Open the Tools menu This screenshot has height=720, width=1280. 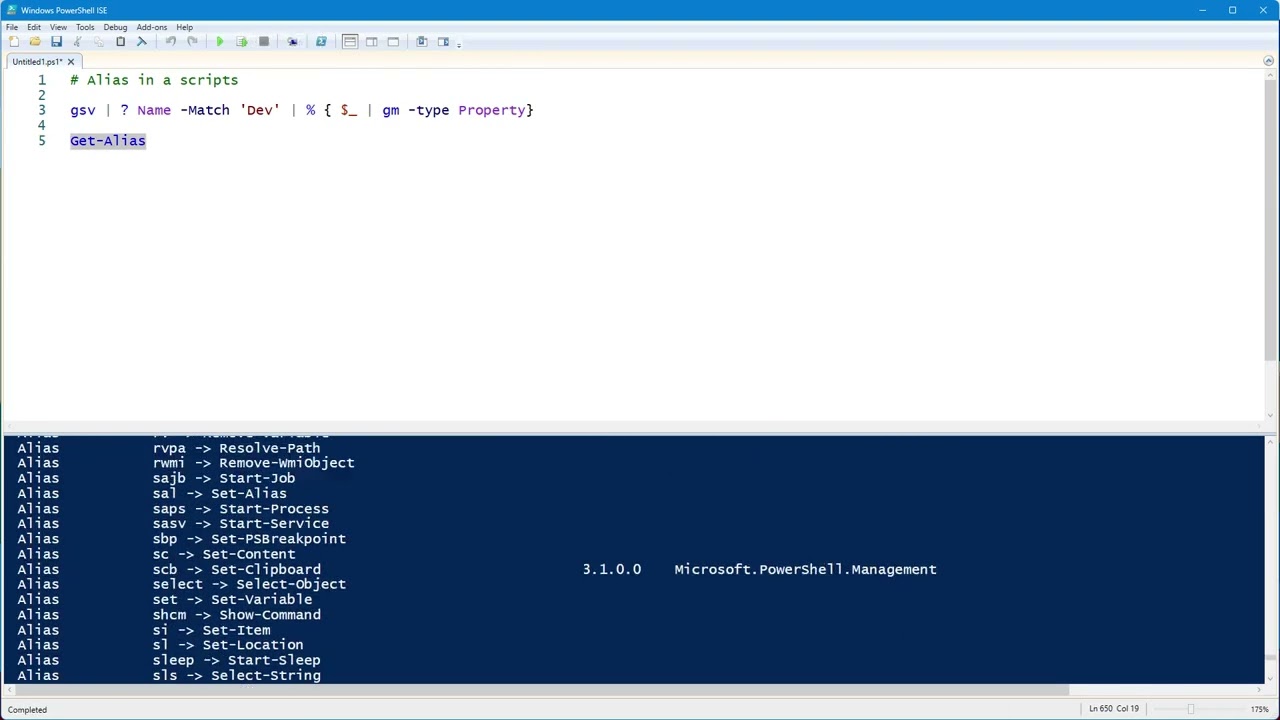point(85,27)
